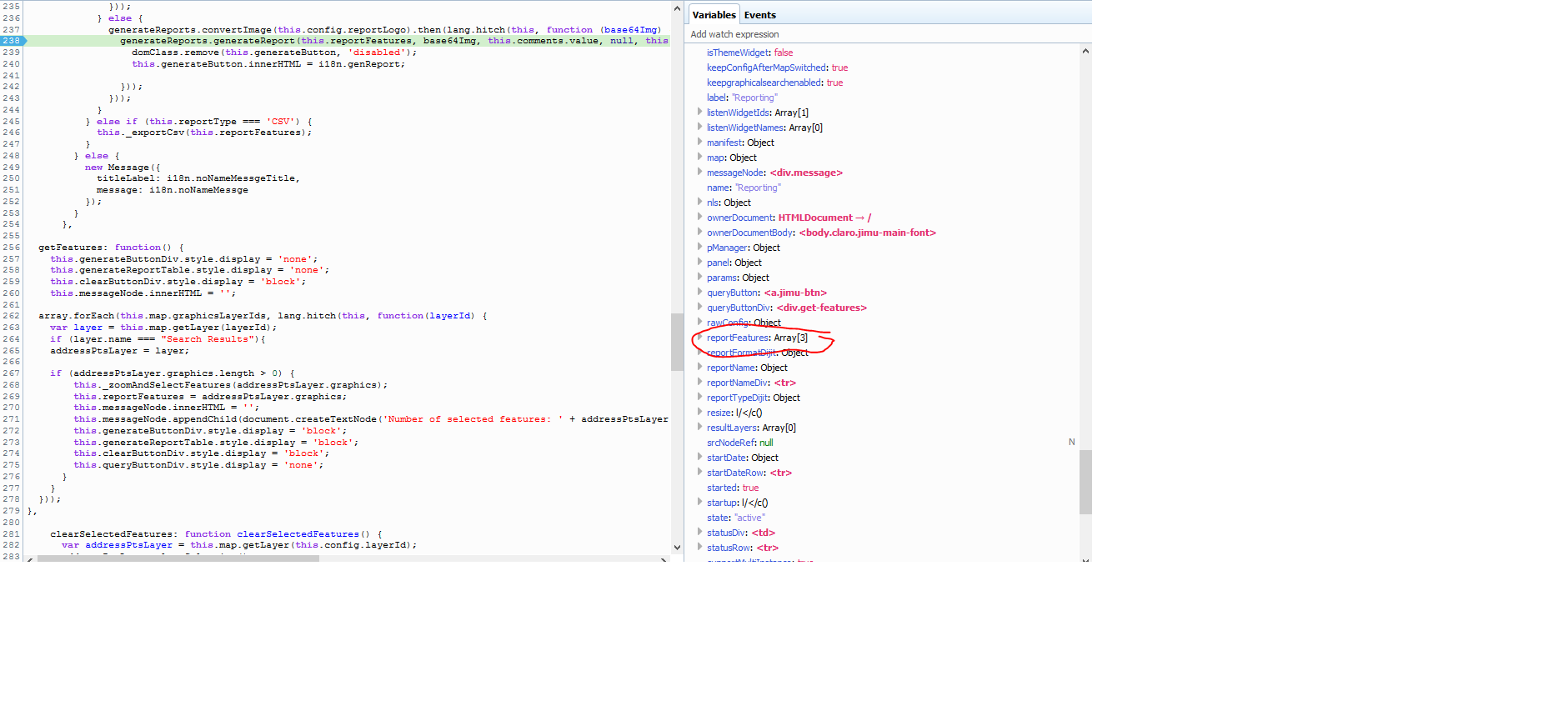This screenshot has width=1568, height=721.
Task: Expand the reportName object
Action: click(x=699, y=367)
